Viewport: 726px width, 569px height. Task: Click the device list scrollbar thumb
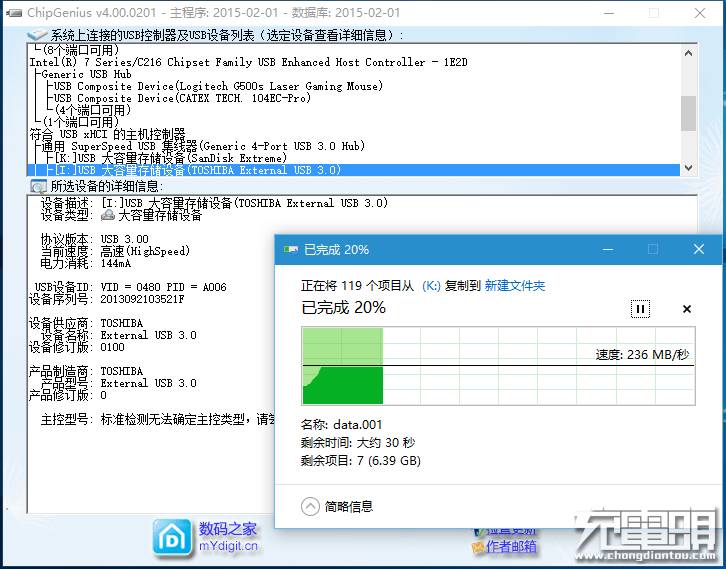(688, 113)
